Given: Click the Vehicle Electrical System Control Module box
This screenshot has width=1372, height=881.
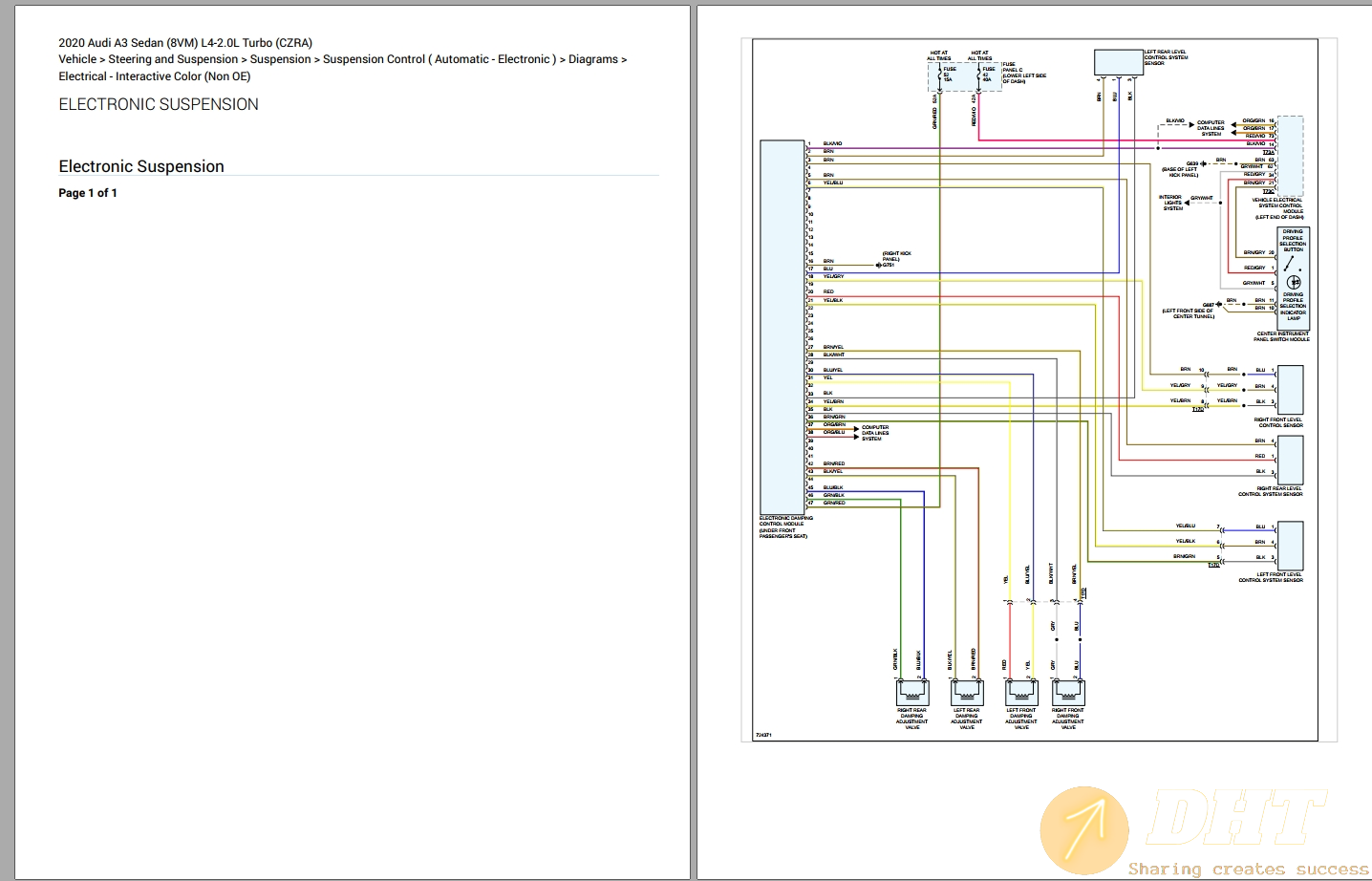Looking at the screenshot, I should coord(1290,156).
